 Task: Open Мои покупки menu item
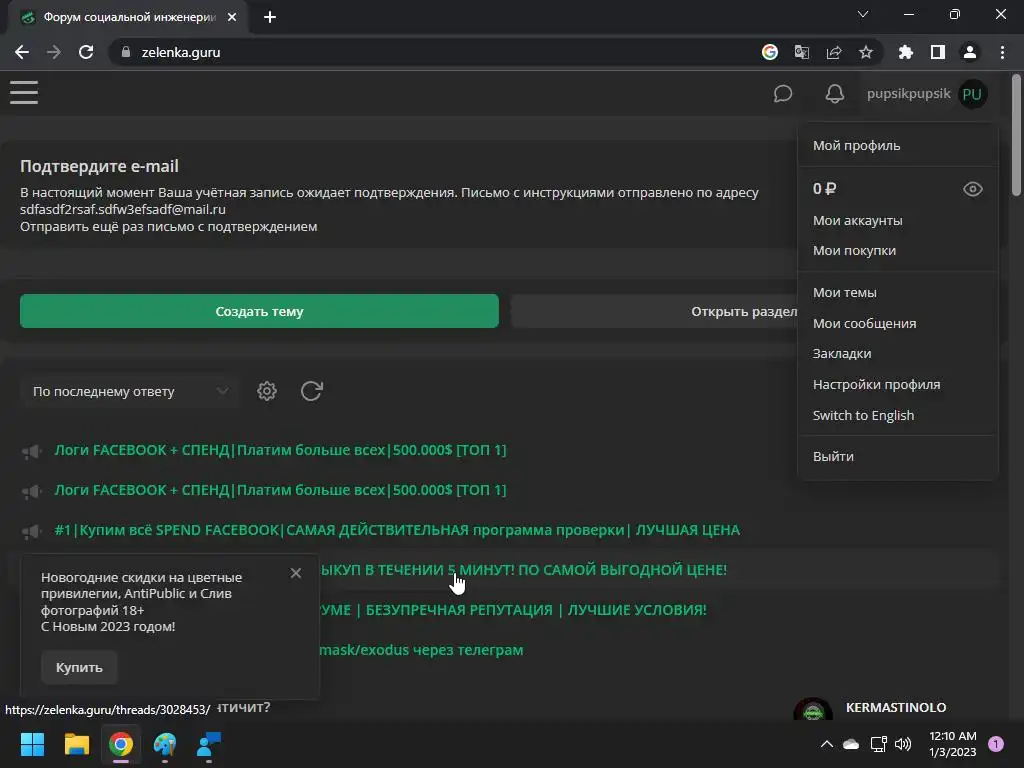tap(854, 251)
